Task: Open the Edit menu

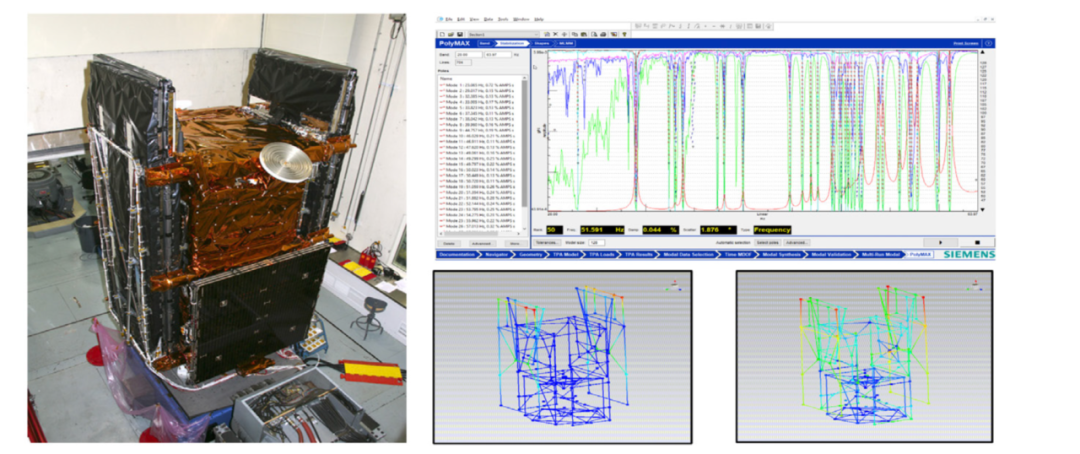Action: (461, 19)
